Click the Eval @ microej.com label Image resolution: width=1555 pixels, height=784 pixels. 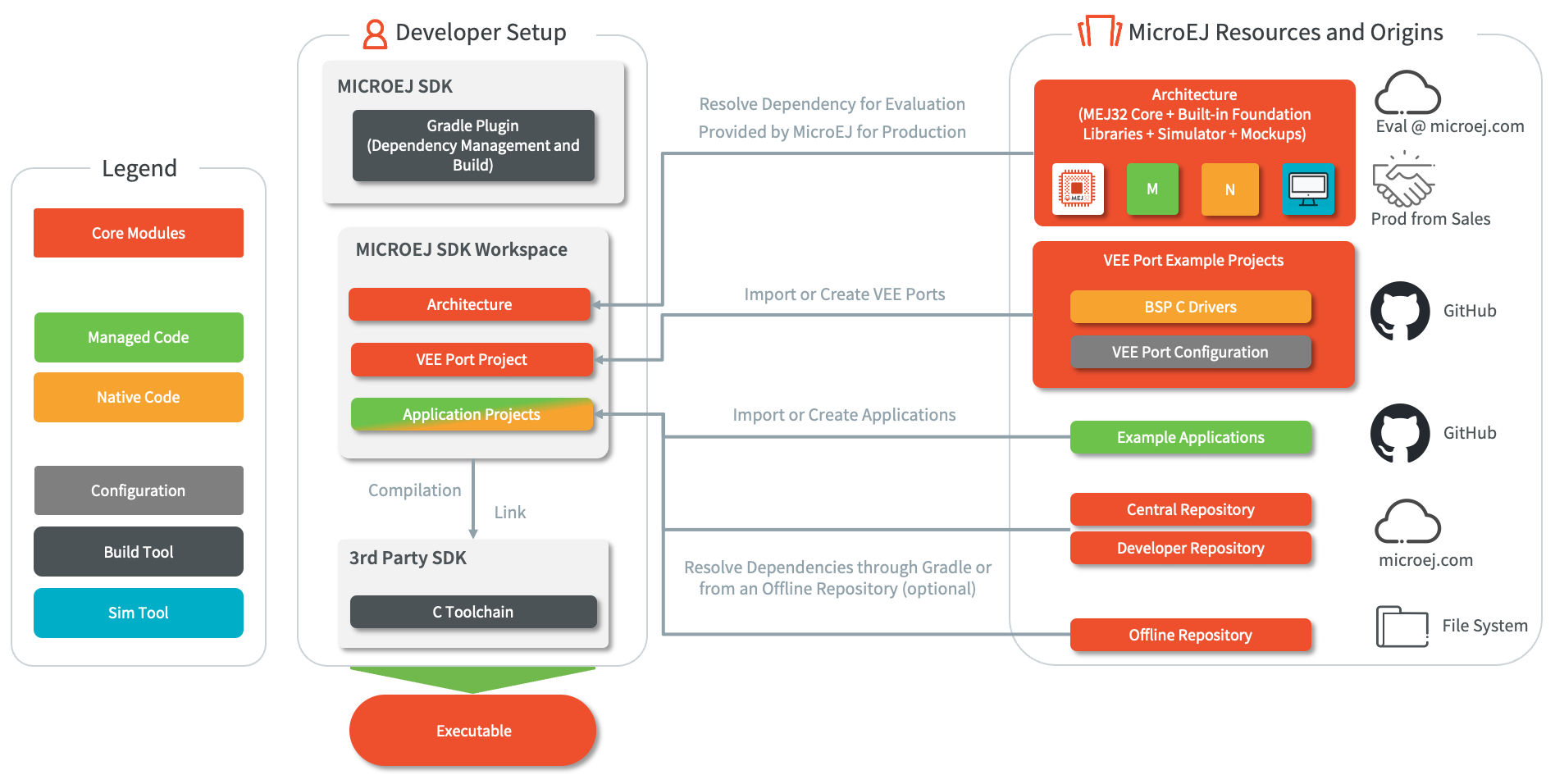1449,126
